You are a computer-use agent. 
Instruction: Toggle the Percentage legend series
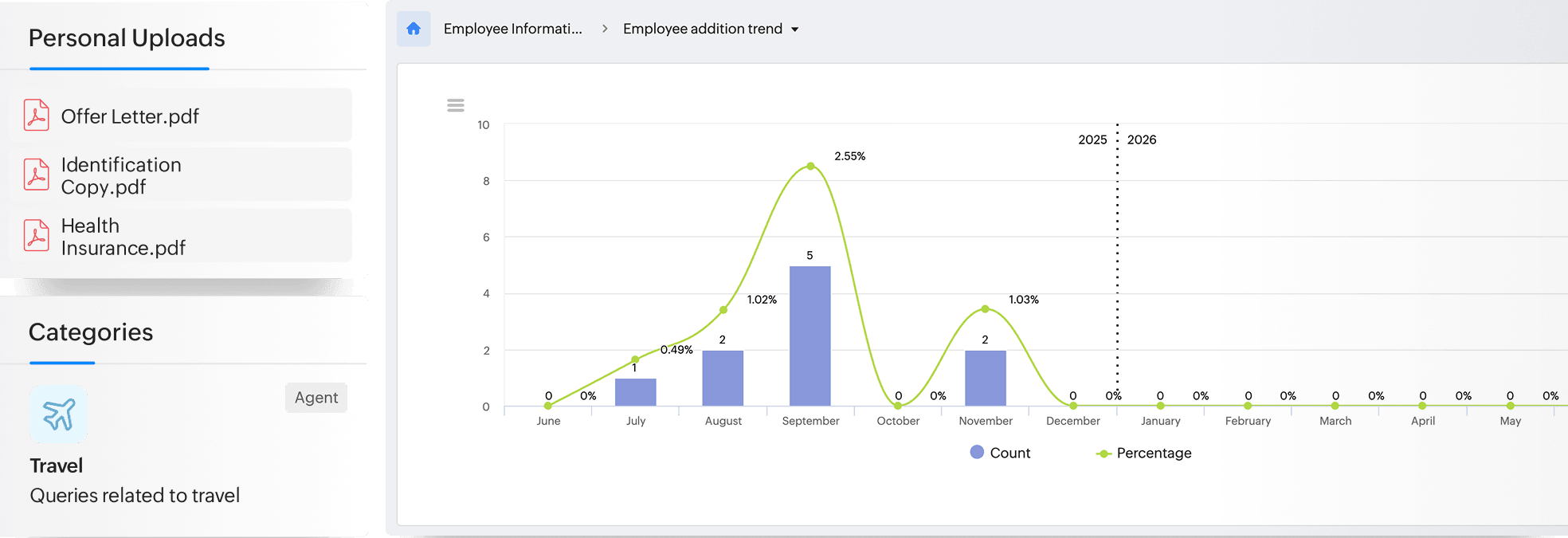[1144, 453]
